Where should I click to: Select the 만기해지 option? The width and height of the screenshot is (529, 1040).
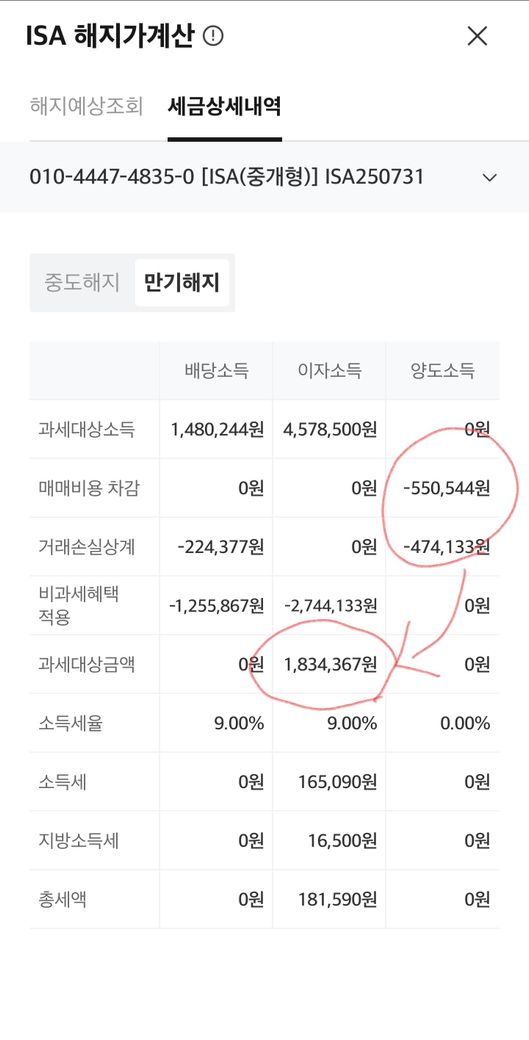pyautogui.click(x=182, y=283)
